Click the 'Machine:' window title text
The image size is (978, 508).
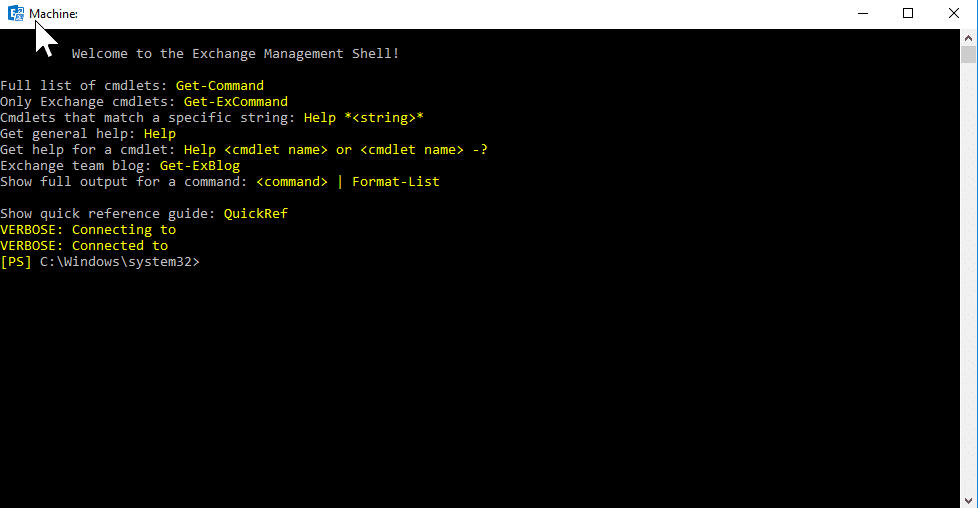[x=54, y=14]
